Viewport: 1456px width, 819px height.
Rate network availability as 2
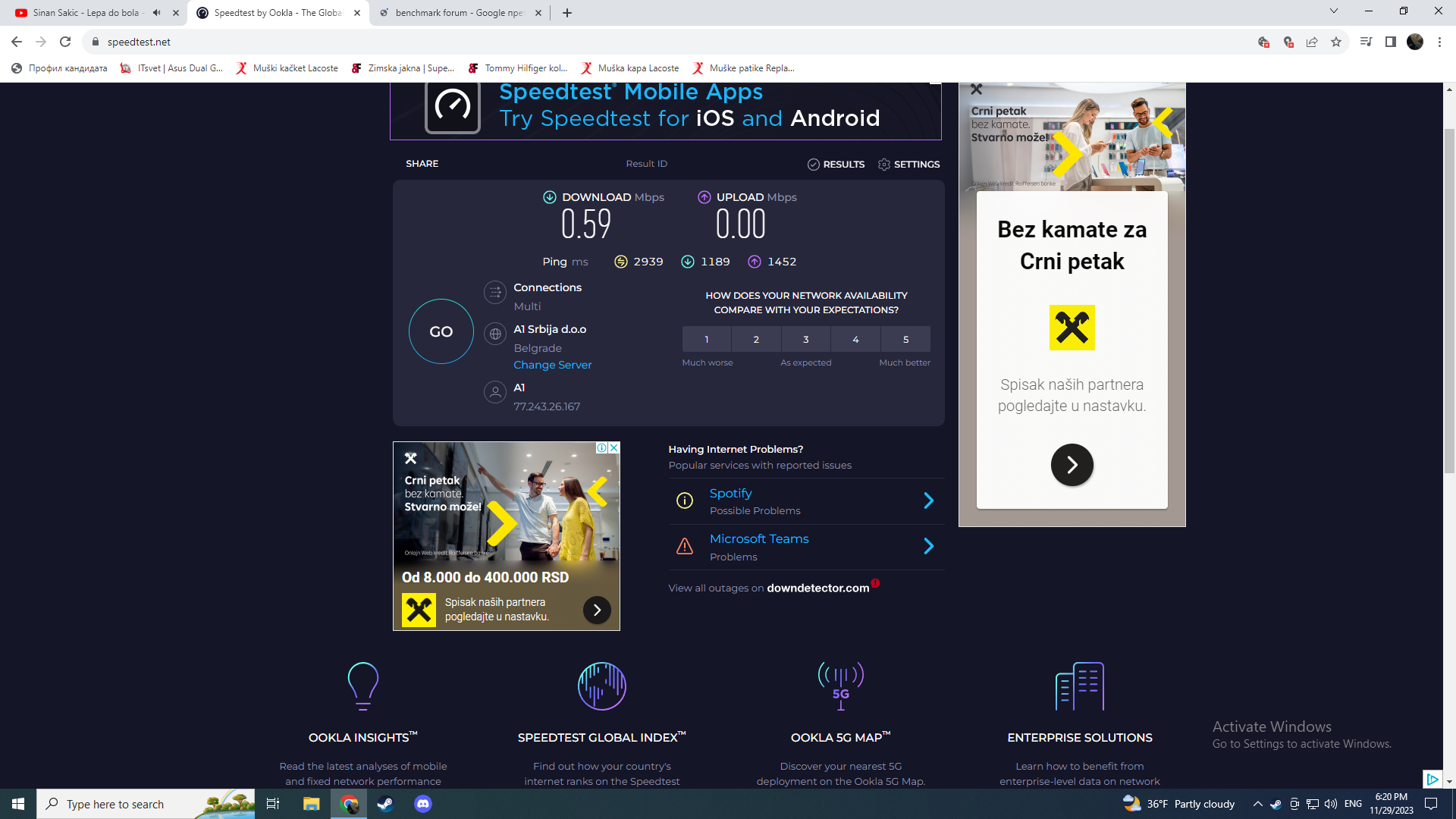point(756,339)
